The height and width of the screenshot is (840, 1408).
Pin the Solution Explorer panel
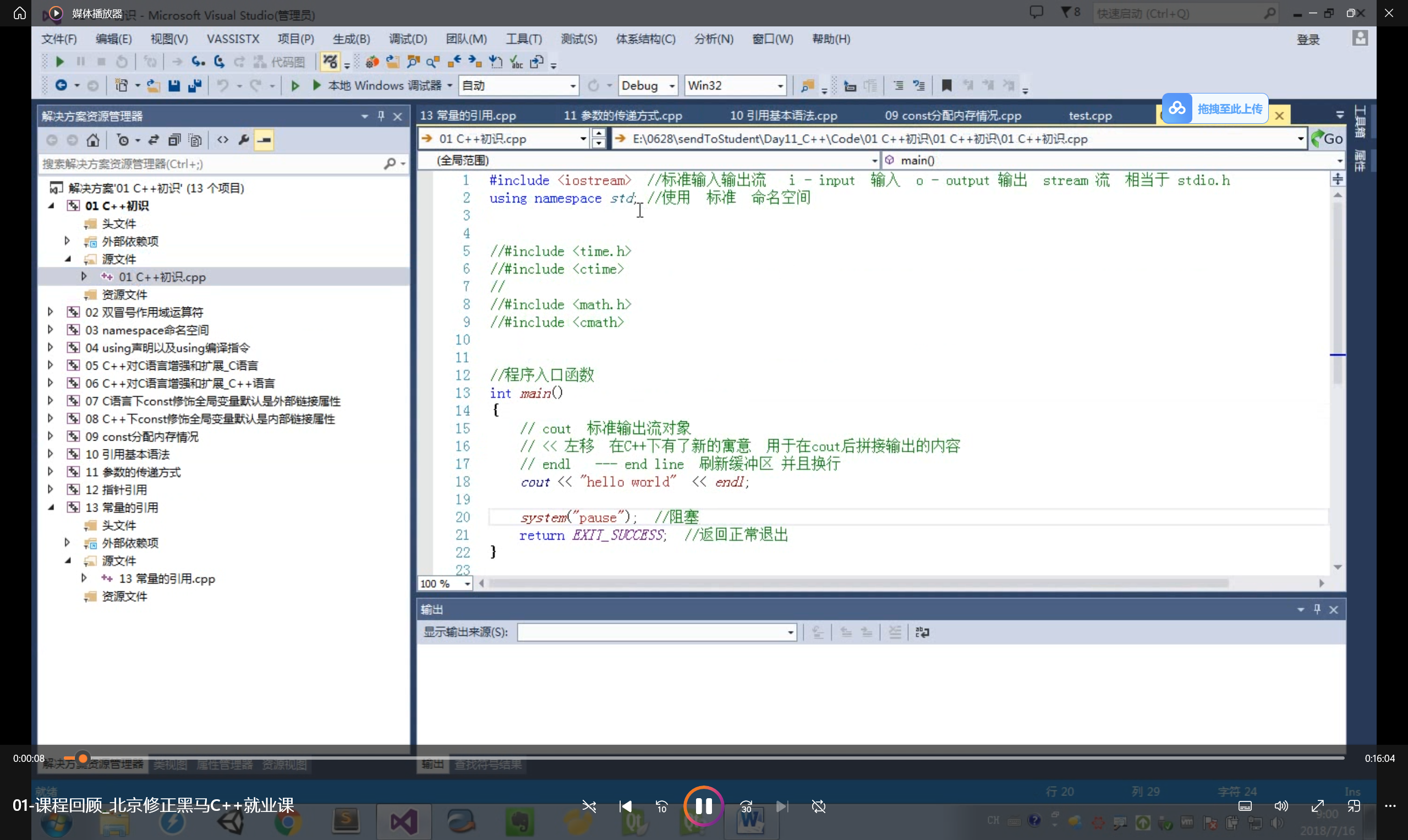[381, 116]
